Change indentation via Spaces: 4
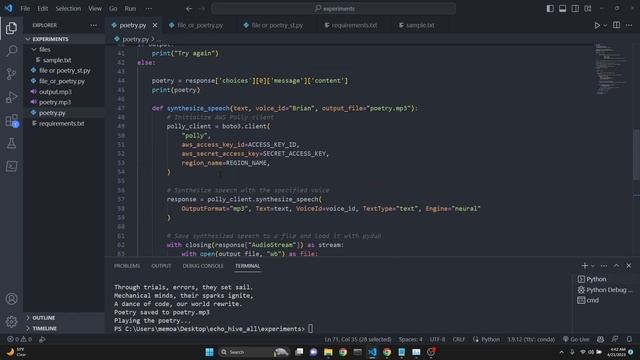The width and height of the screenshot is (640, 360). click(x=411, y=339)
